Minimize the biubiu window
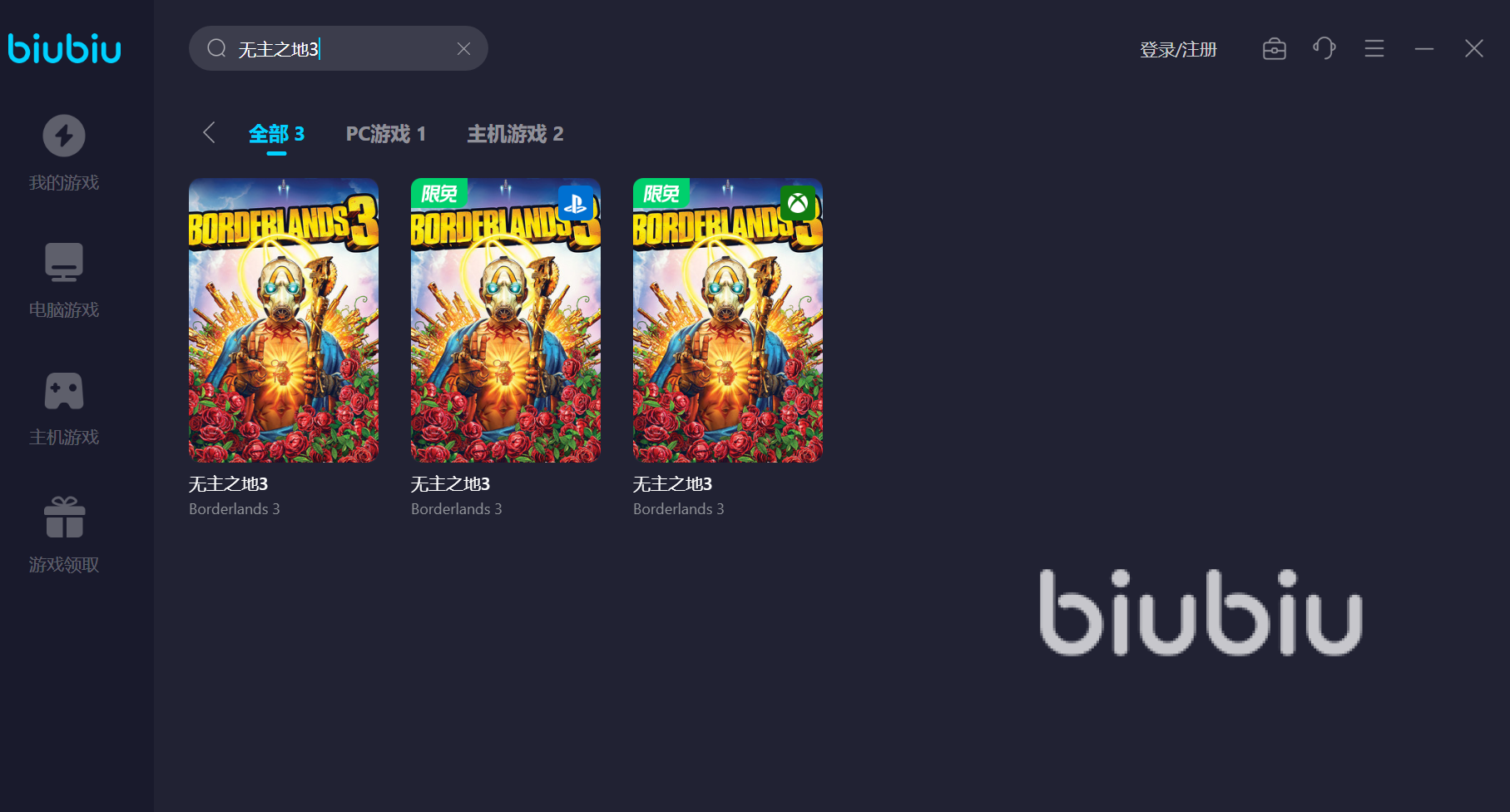This screenshot has width=1510, height=812. [x=1424, y=49]
